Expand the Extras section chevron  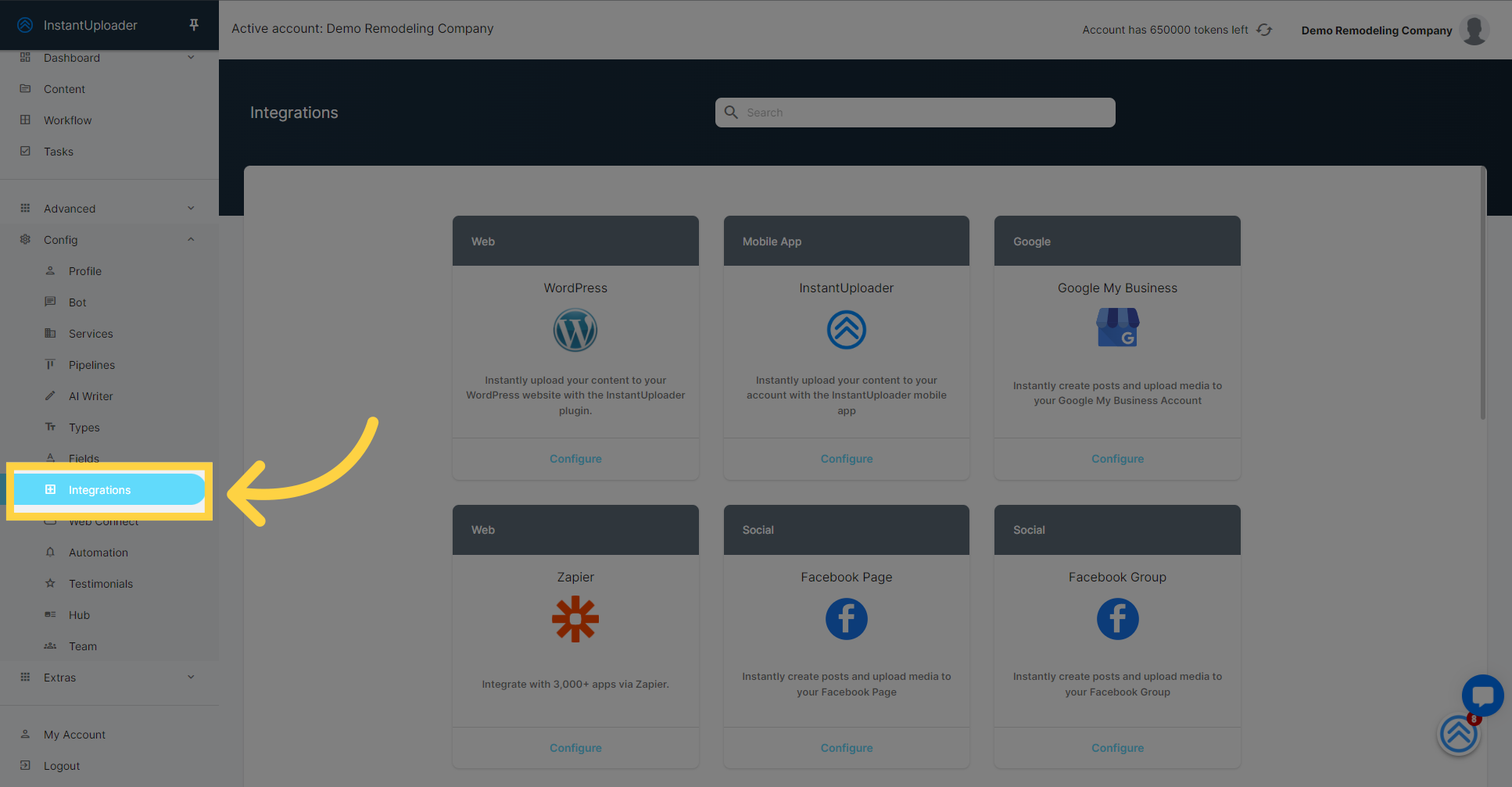coord(191,678)
